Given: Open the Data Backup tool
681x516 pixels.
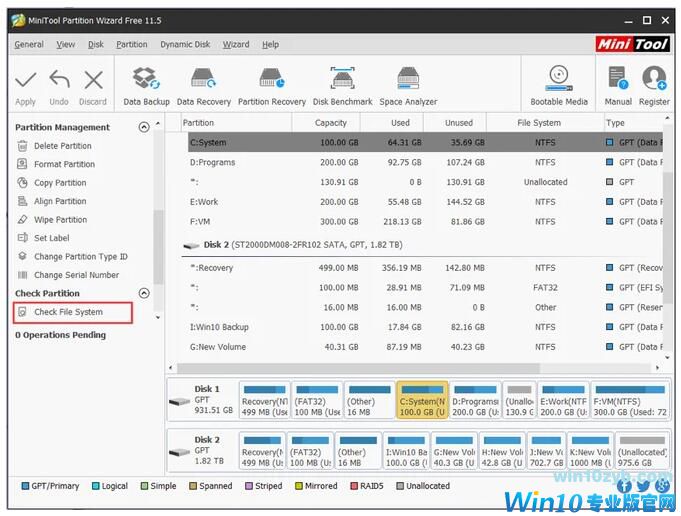Looking at the screenshot, I should tap(146, 82).
